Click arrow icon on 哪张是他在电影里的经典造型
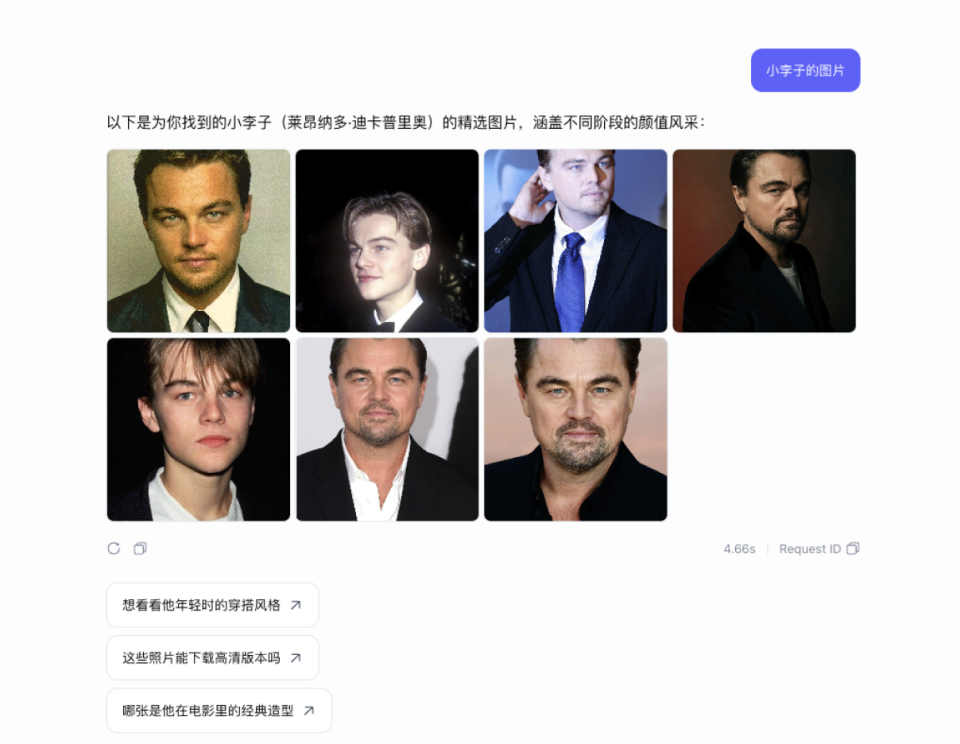The width and height of the screenshot is (960, 744). click(309, 710)
